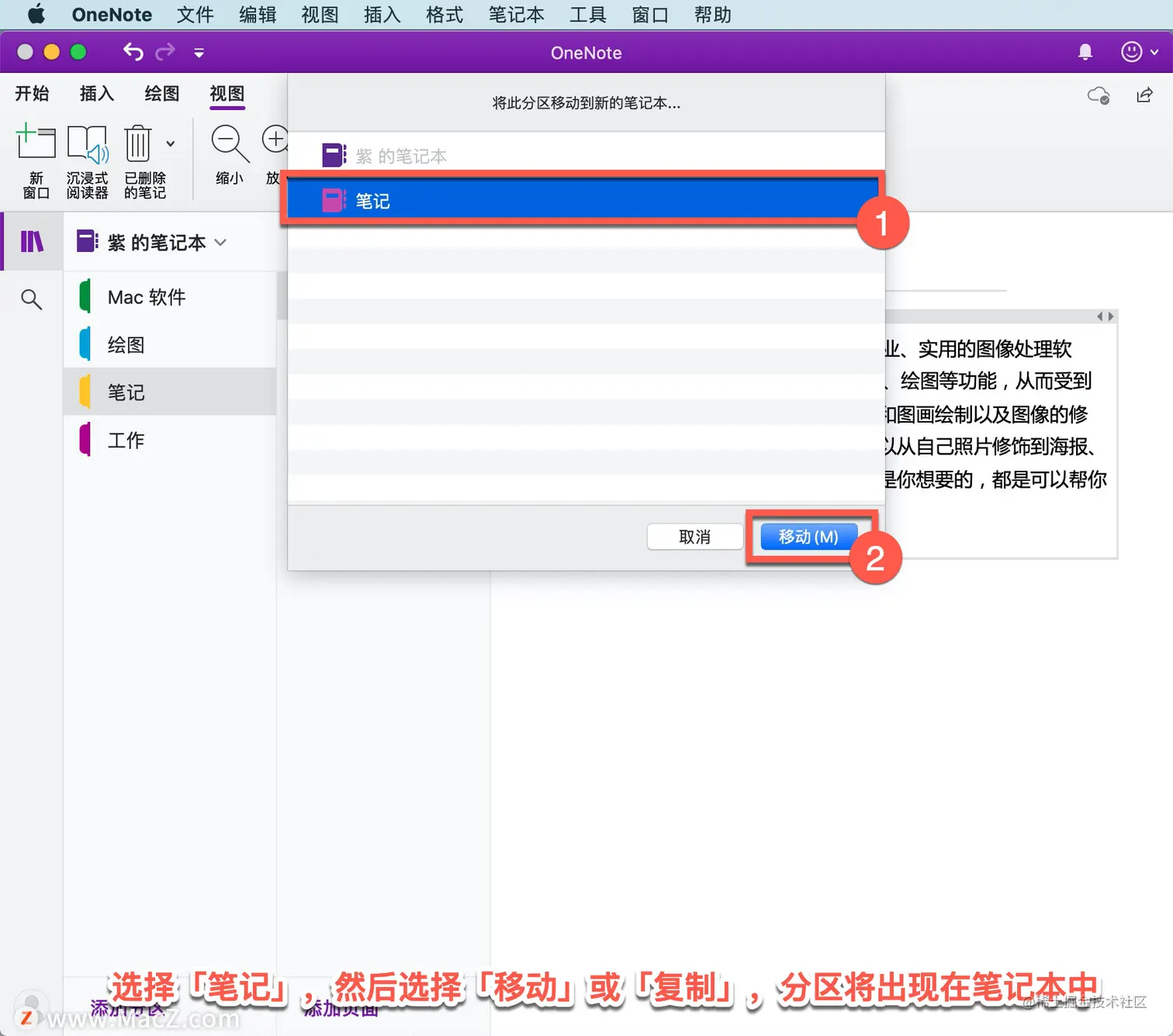Select the 工作 section
Image resolution: width=1173 pixels, height=1036 pixels.
170,440
